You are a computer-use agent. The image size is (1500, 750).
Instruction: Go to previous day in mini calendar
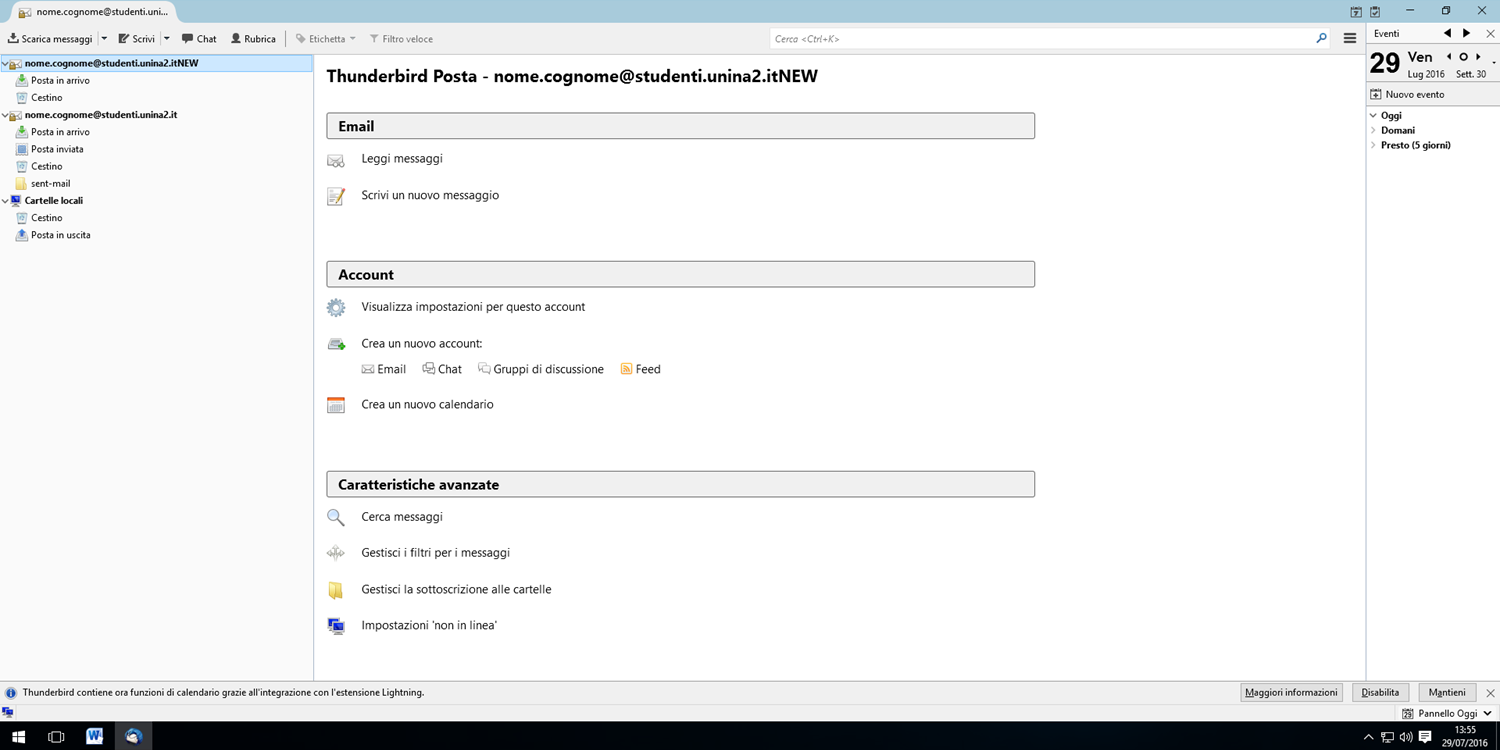(1449, 57)
